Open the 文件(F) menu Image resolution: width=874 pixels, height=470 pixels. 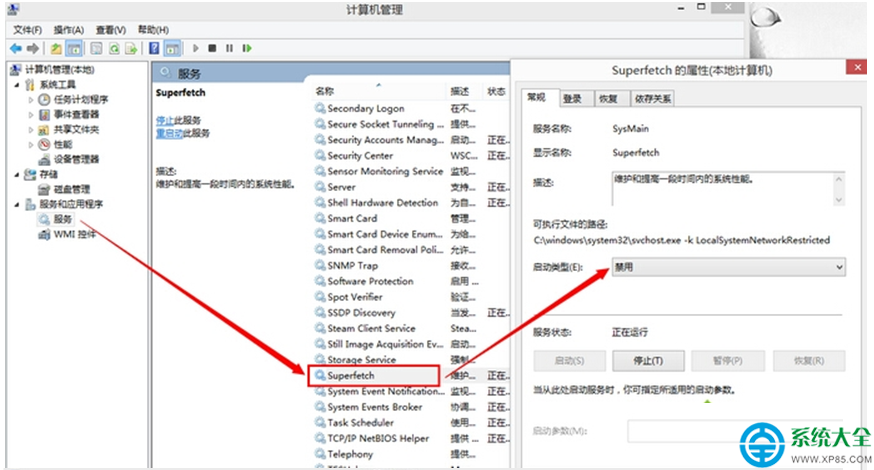coord(27,30)
